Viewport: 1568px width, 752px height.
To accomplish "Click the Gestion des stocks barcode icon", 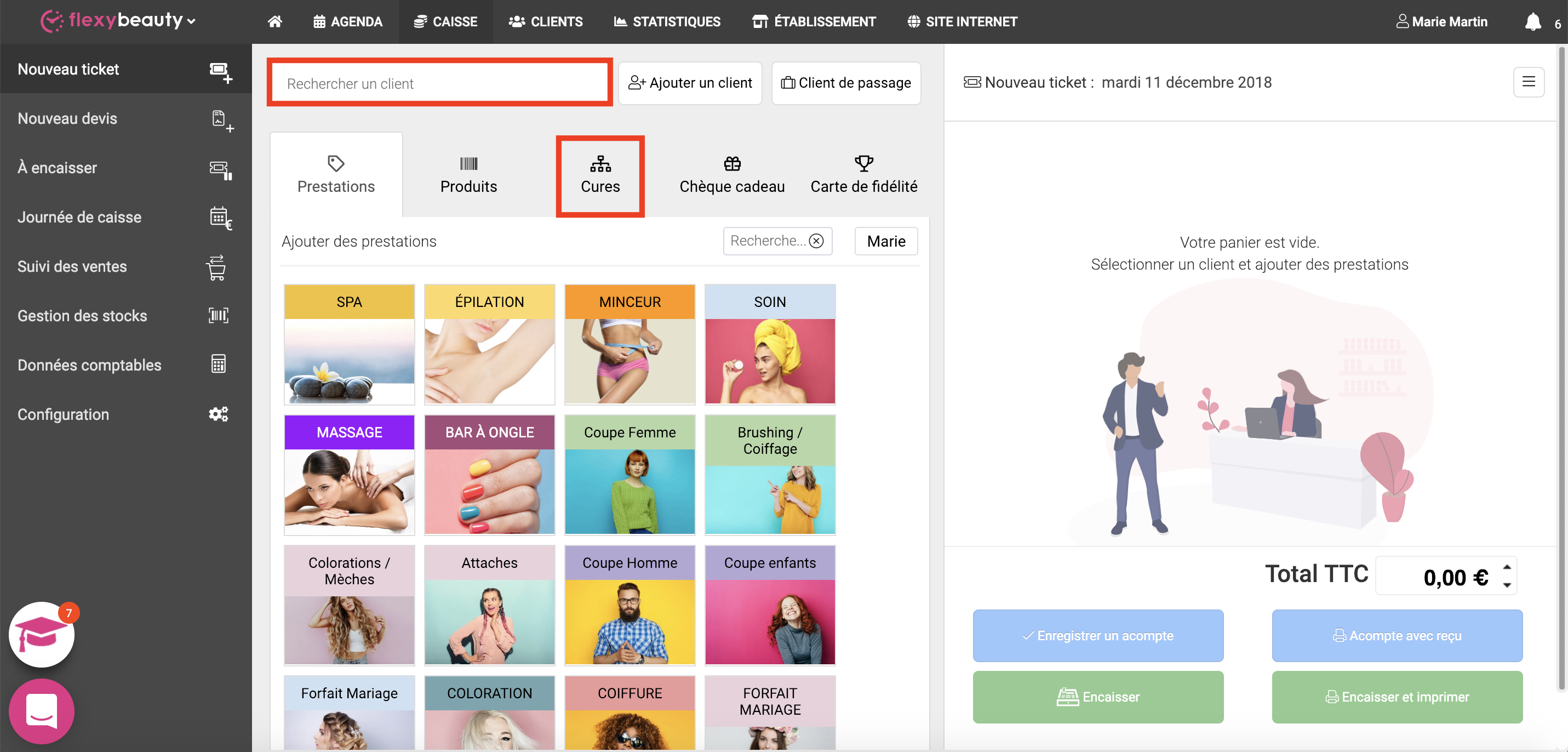I will pos(219,315).
